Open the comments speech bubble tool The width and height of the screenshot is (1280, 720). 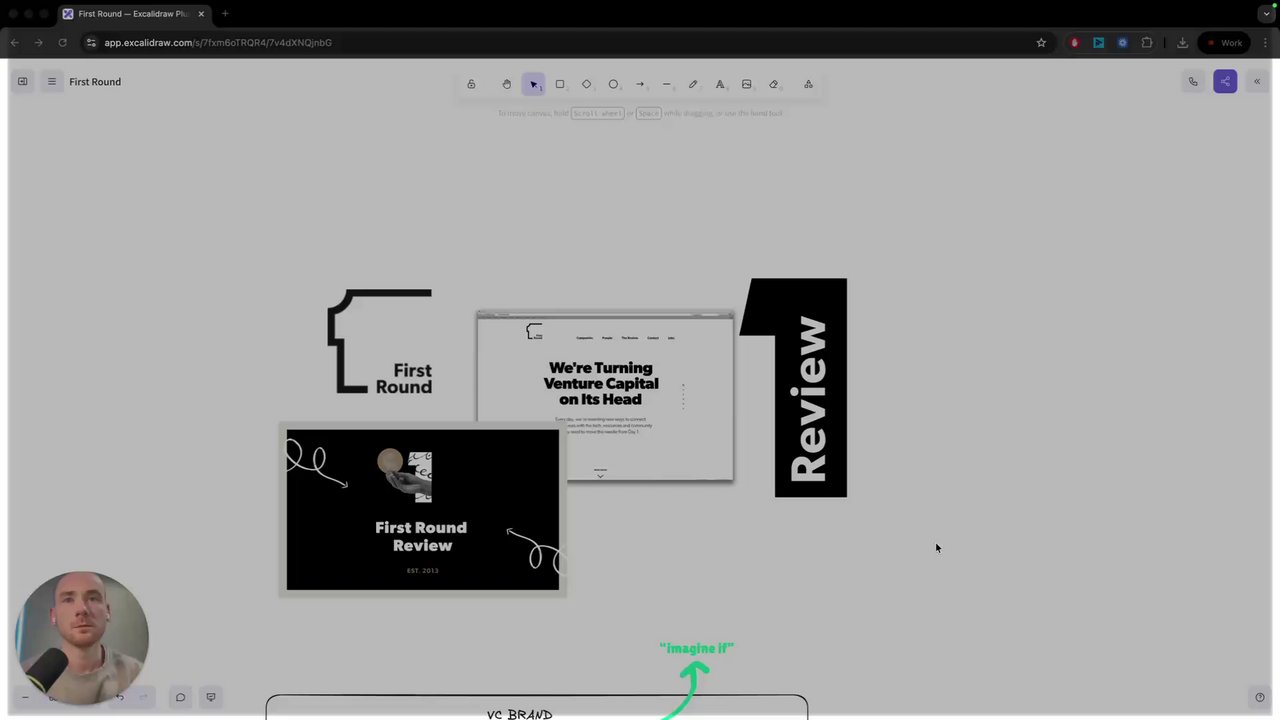(180, 697)
